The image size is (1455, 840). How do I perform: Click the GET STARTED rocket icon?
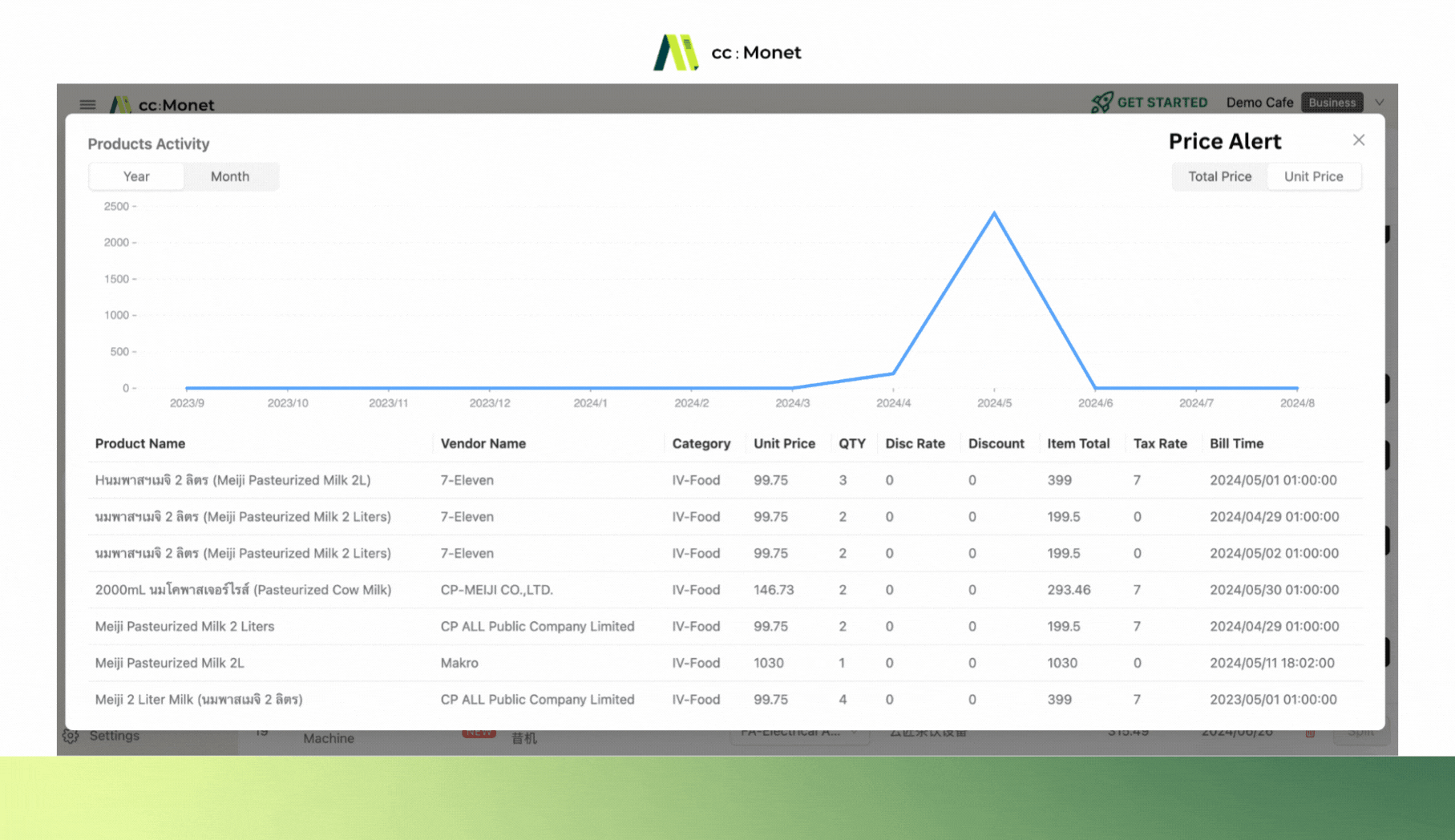[x=1101, y=102]
